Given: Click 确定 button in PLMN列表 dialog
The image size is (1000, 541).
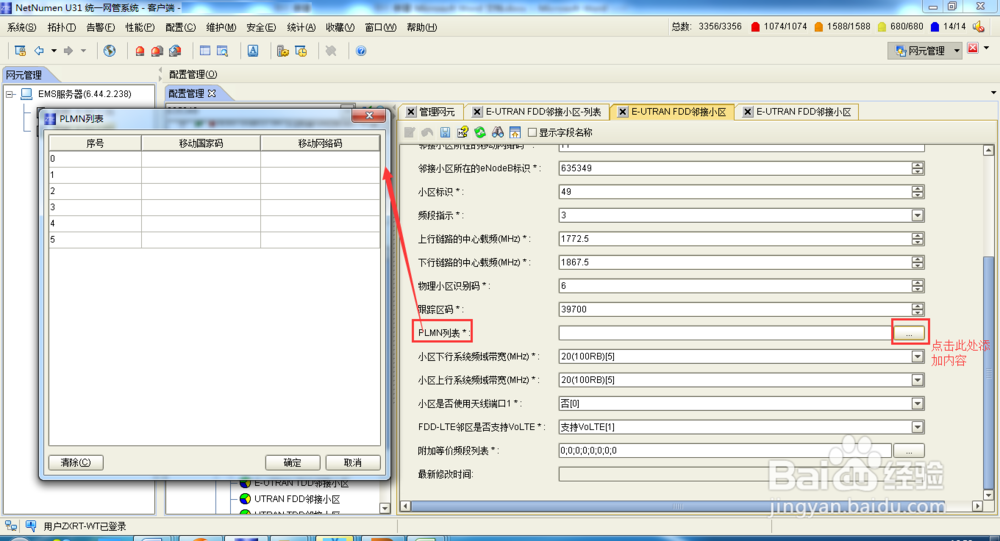Looking at the screenshot, I should [x=292, y=463].
